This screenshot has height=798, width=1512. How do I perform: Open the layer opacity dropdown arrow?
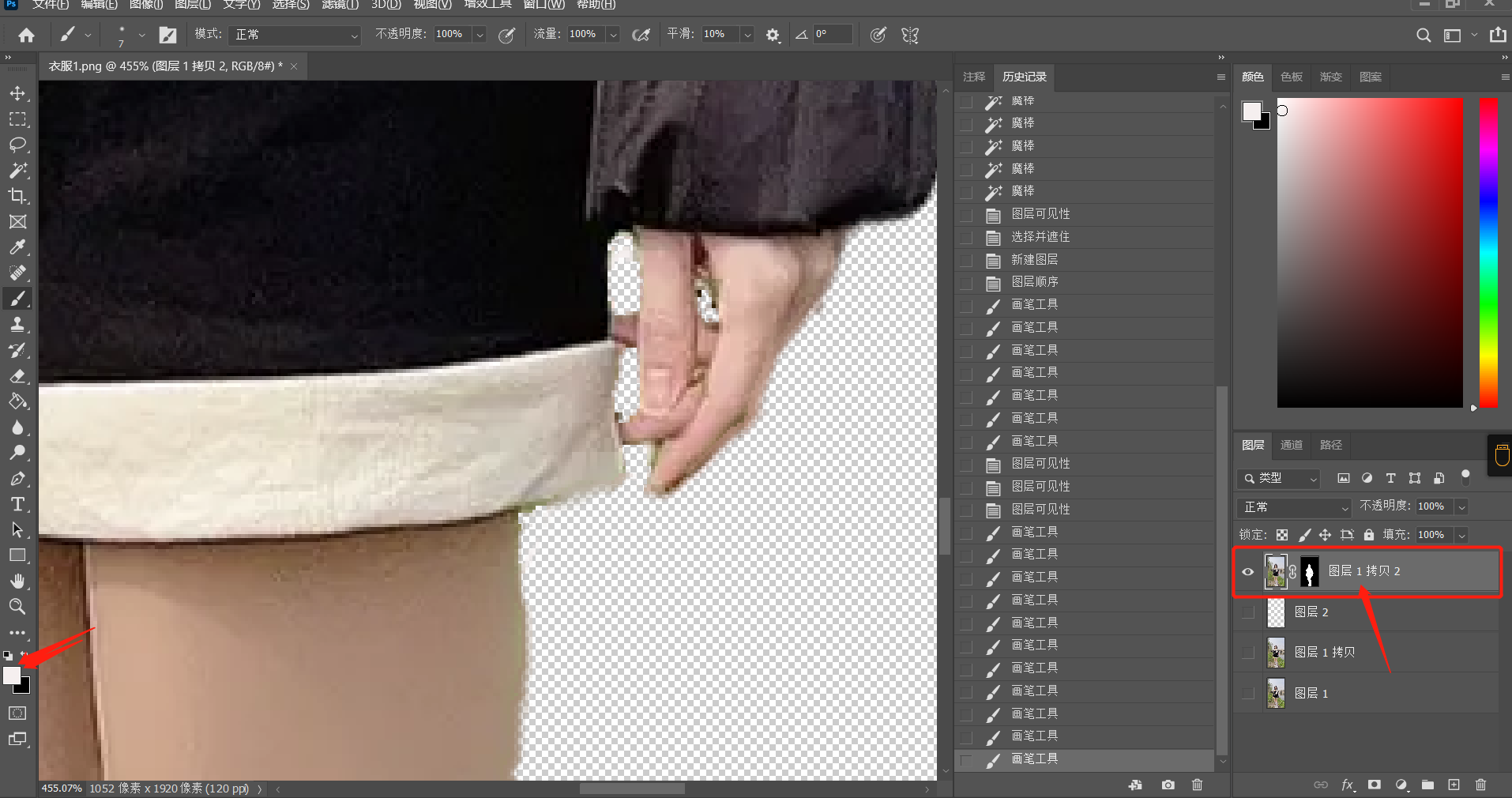(x=1461, y=506)
